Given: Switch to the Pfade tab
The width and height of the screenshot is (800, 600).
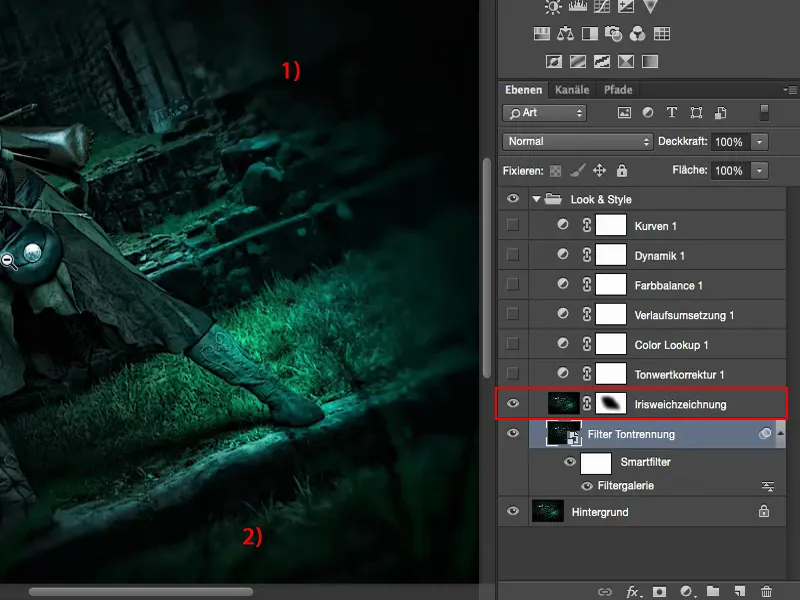Looking at the screenshot, I should [x=618, y=90].
